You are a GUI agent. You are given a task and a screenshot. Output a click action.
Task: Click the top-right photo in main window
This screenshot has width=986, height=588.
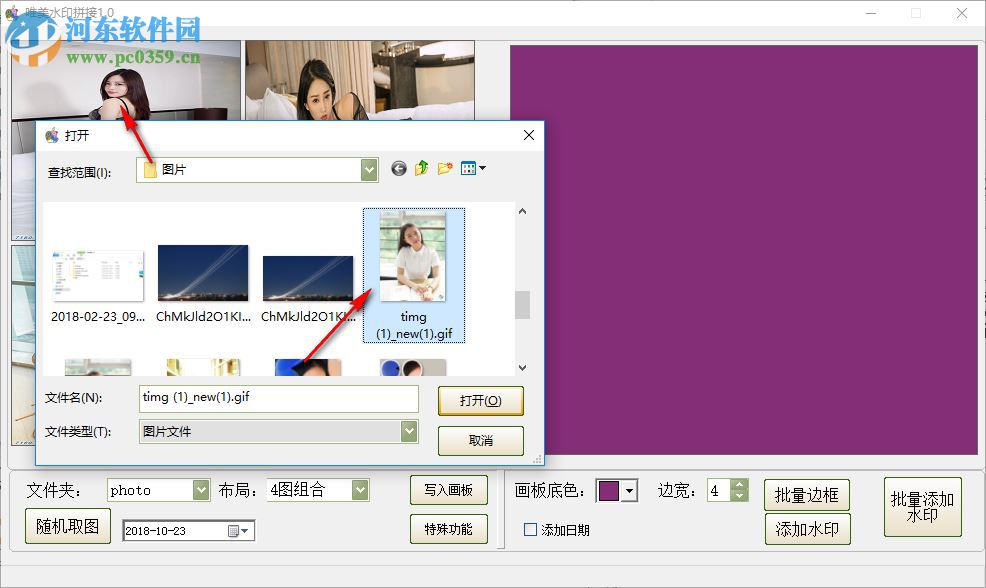360,80
